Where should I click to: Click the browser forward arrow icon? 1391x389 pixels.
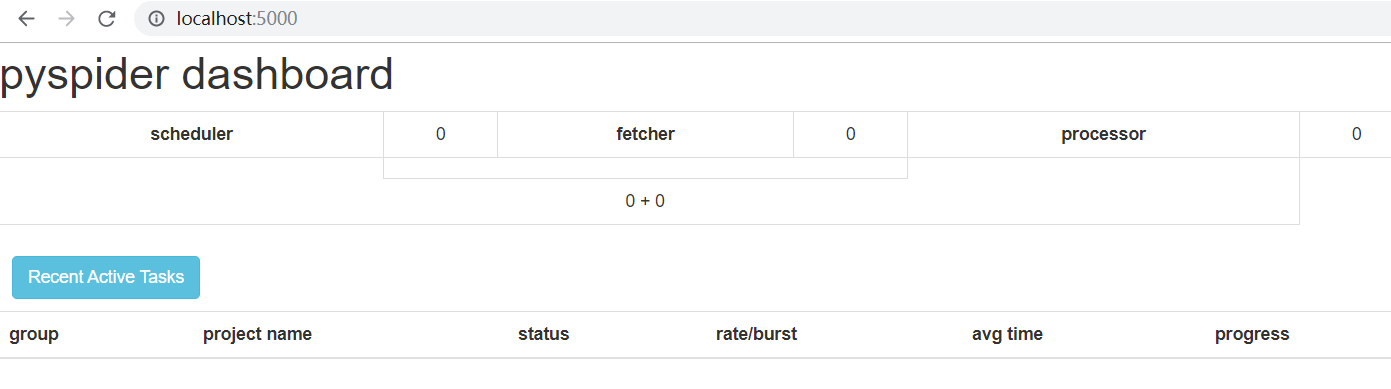(66, 18)
